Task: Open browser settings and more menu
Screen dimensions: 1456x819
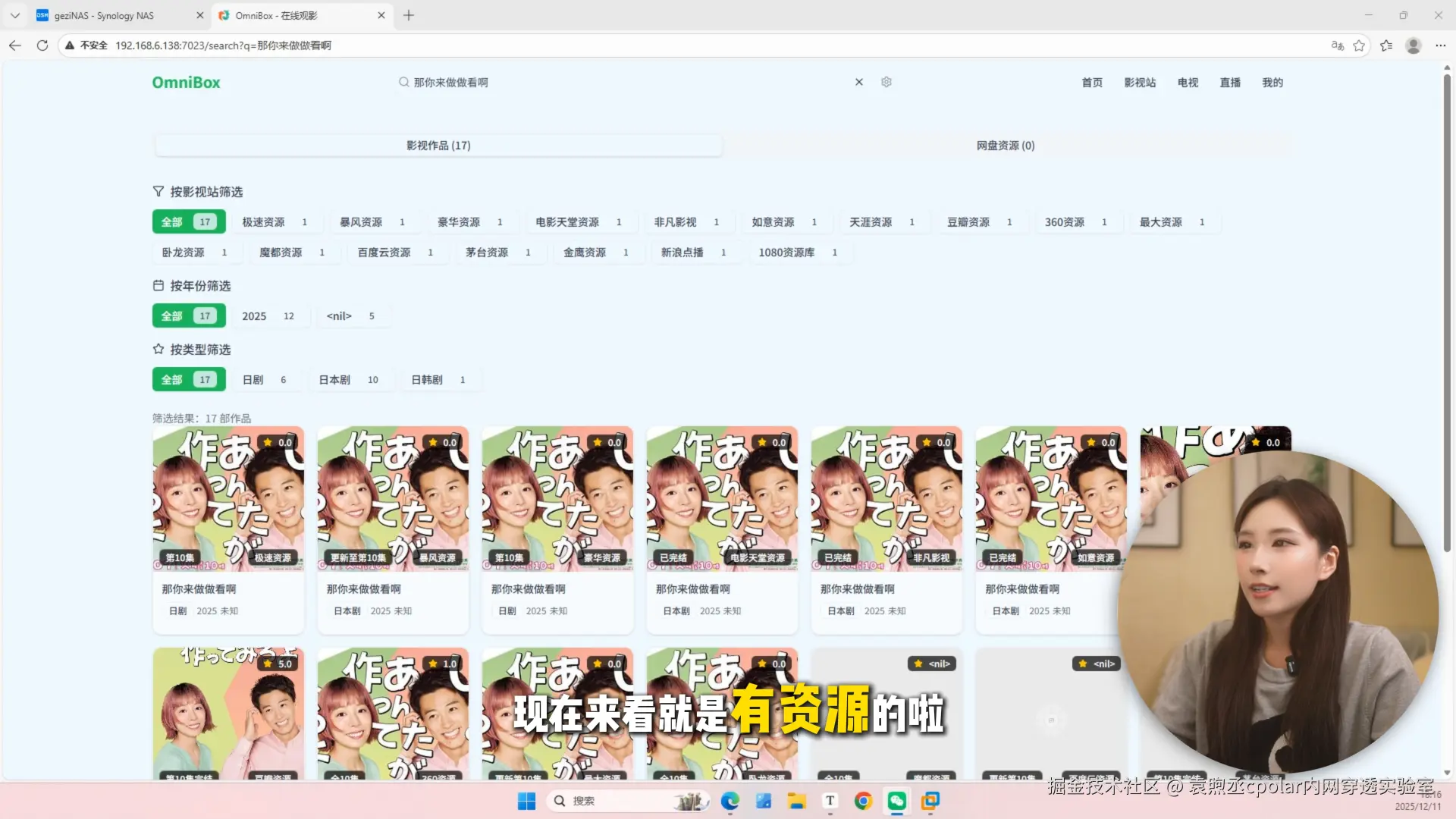Action: pos(1440,45)
